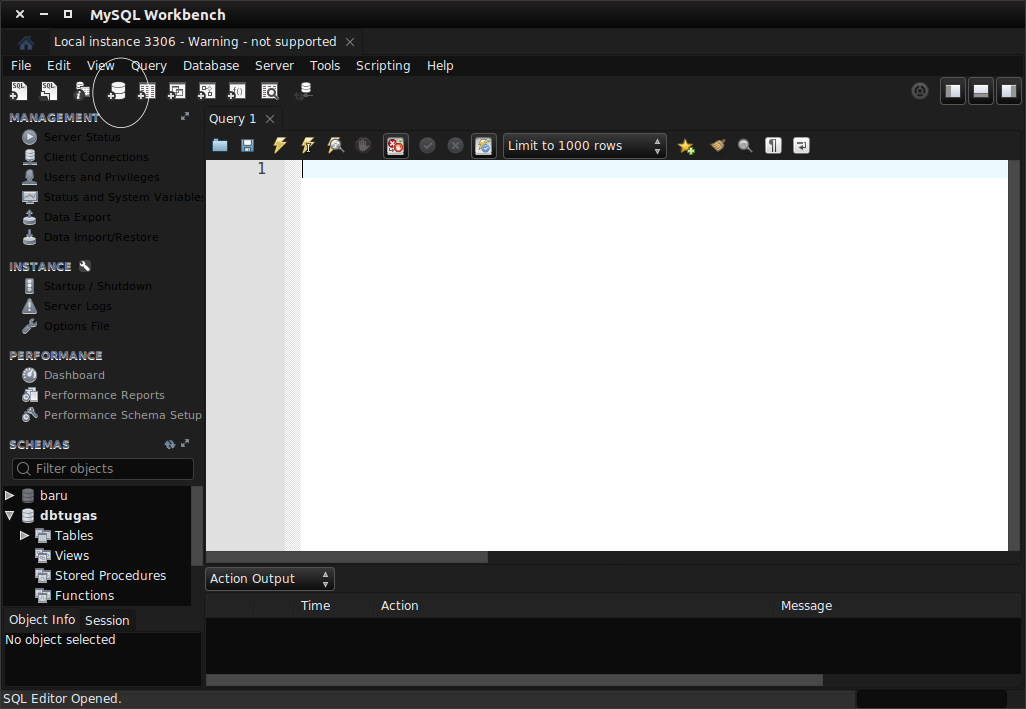The width and height of the screenshot is (1026, 709).
Task: Execute statement under cursor lightning icon
Action: [x=308, y=145]
